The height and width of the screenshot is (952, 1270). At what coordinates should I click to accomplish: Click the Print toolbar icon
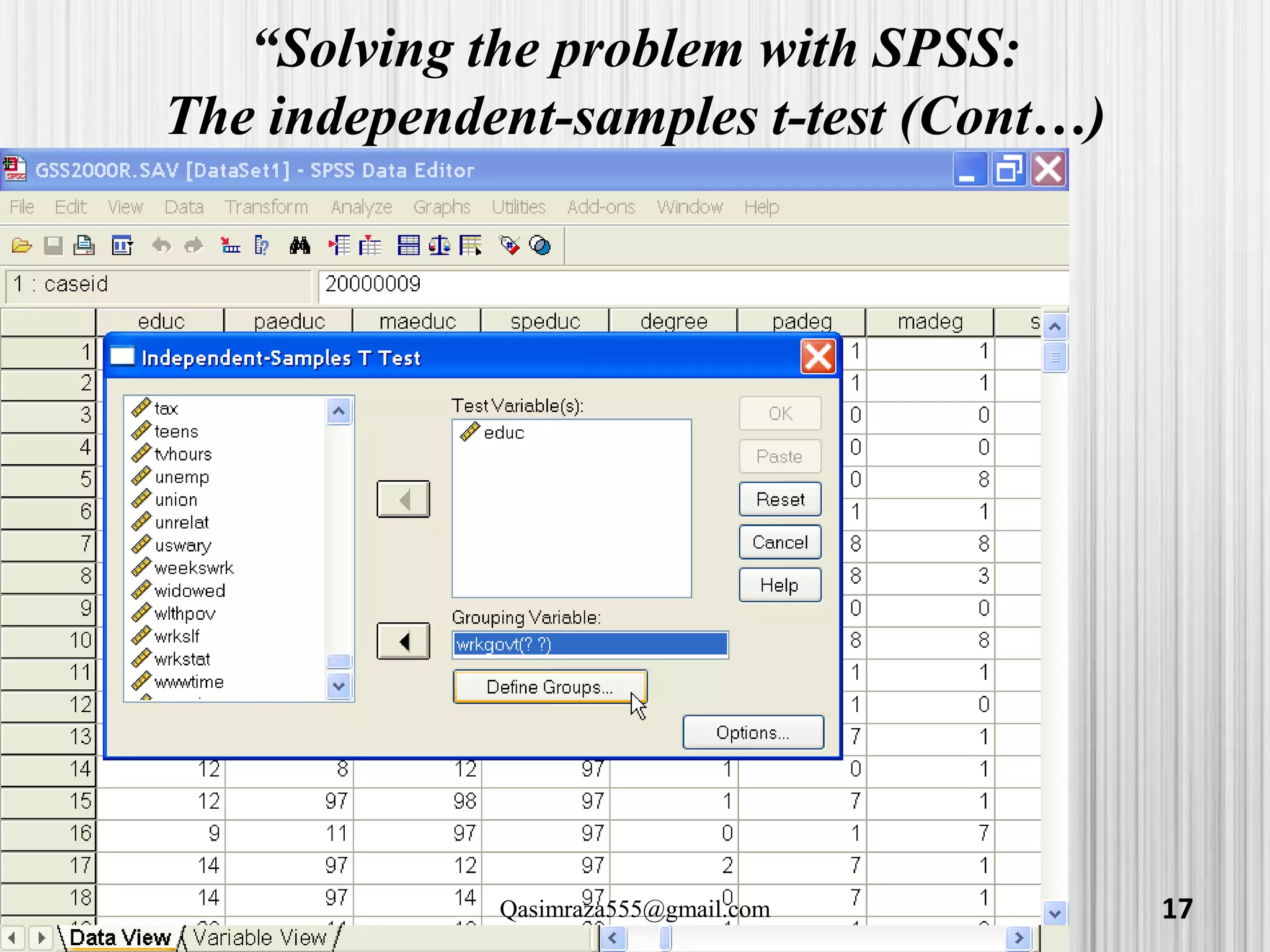coord(84,246)
